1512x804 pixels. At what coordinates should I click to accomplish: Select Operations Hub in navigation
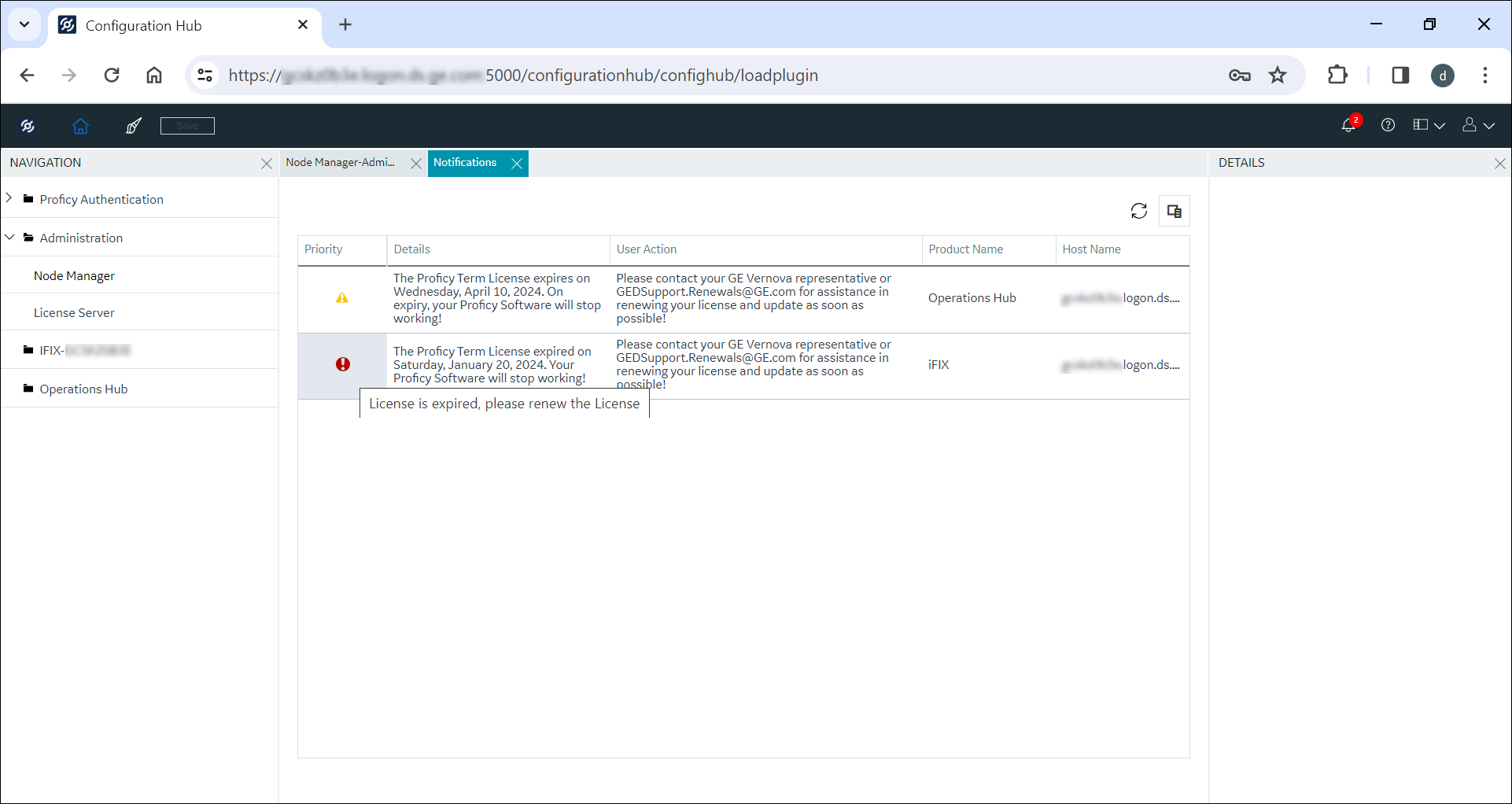(83, 389)
